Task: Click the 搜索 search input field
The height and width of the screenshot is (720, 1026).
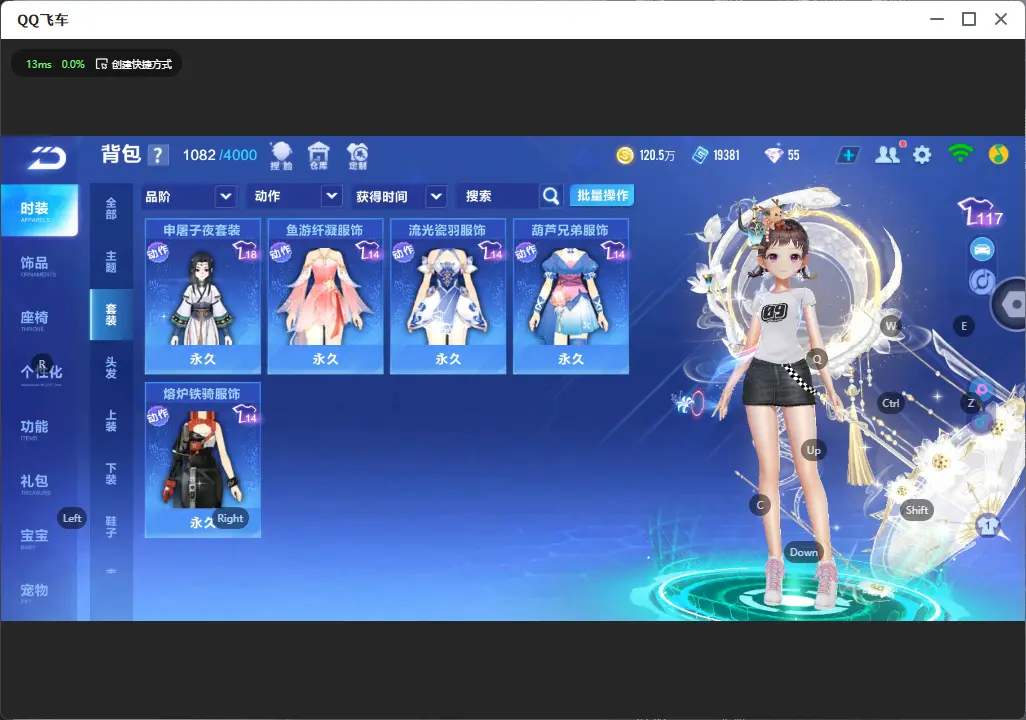Action: point(498,196)
